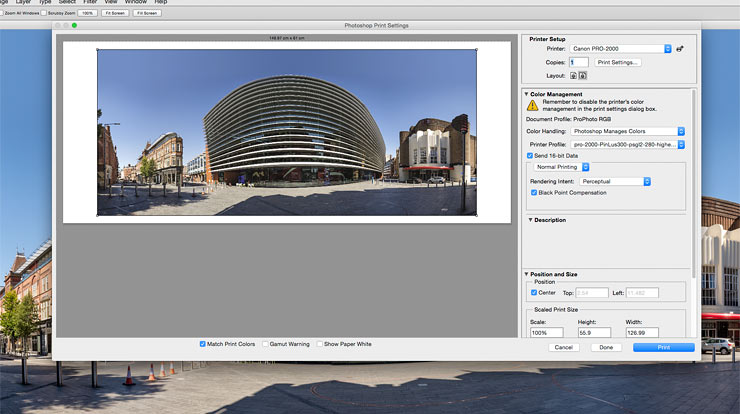Select landscape layout orientation icon
The height and width of the screenshot is (414, 740).
[x=583, y=76]
